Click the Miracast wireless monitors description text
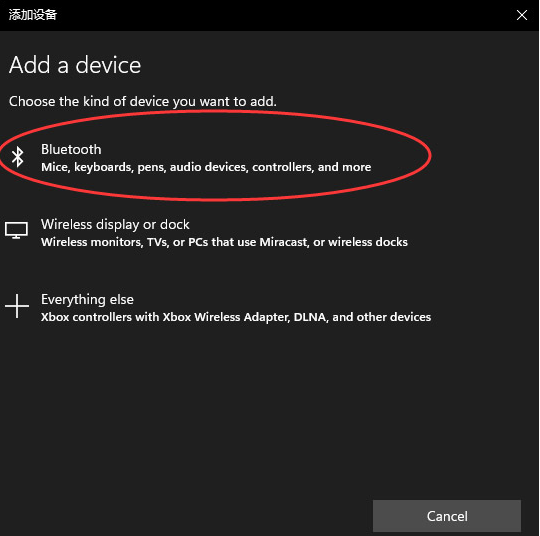 (x=224, y=242)
